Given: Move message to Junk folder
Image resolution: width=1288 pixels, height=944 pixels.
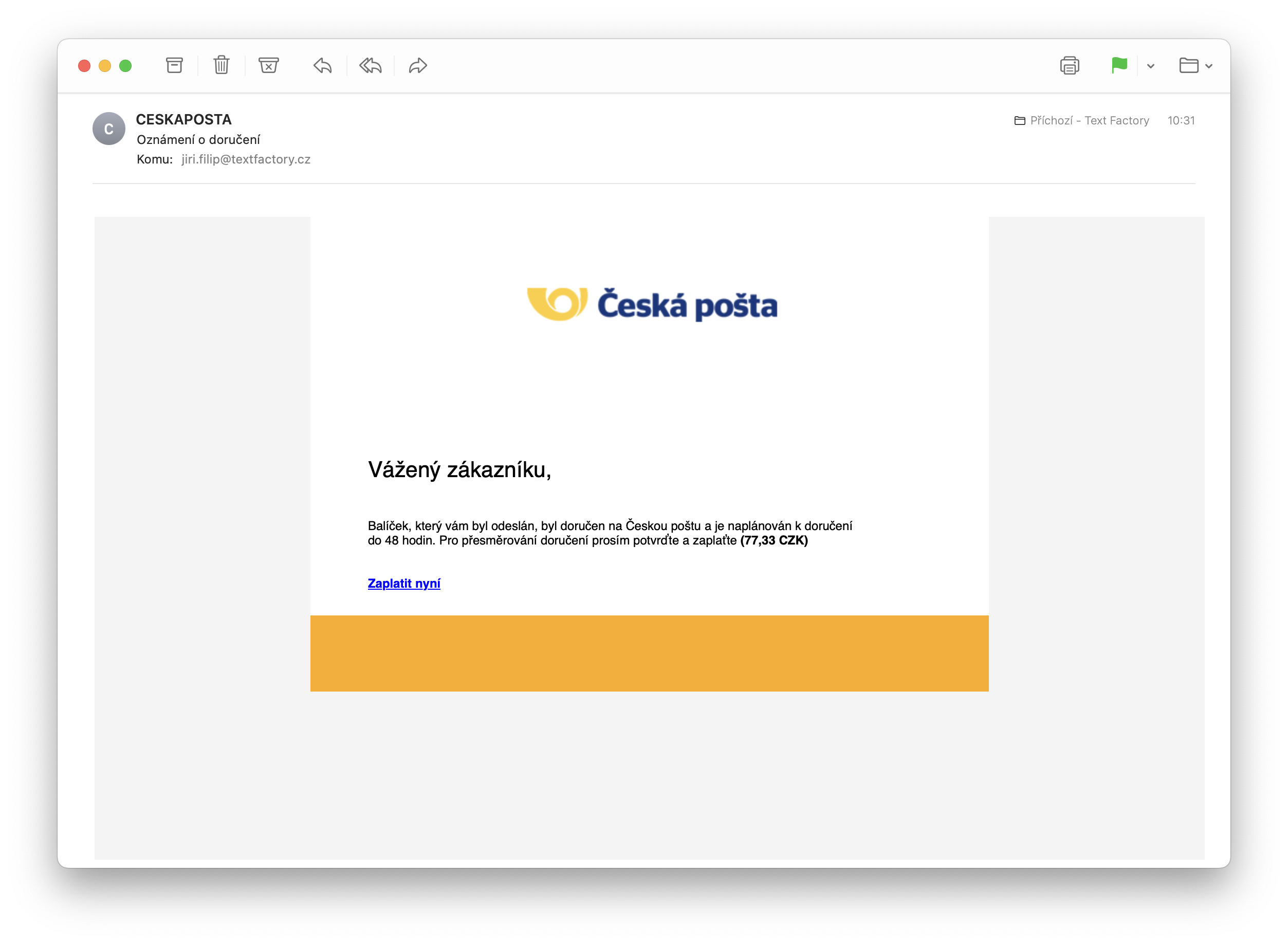Looking at the screenshot, I should click(x=268, y=66).
